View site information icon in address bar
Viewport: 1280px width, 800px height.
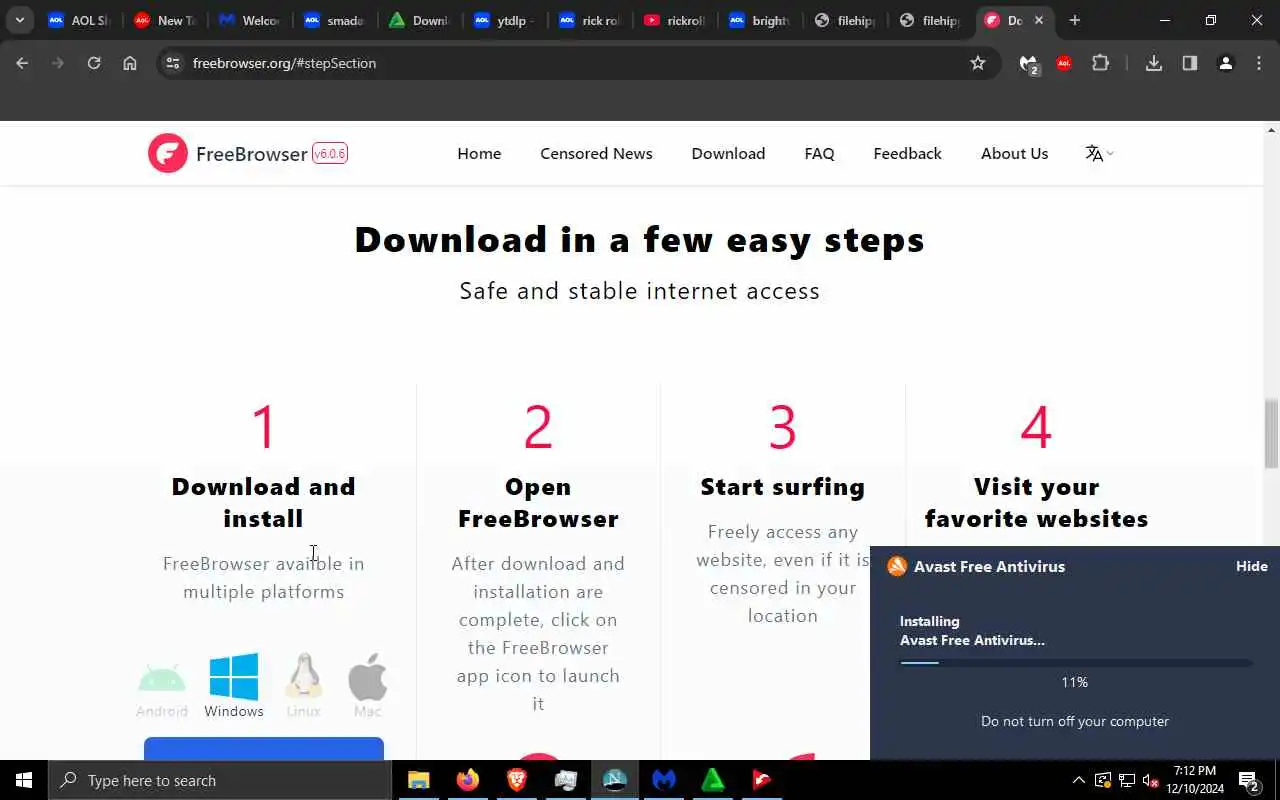tap(173, 63)
